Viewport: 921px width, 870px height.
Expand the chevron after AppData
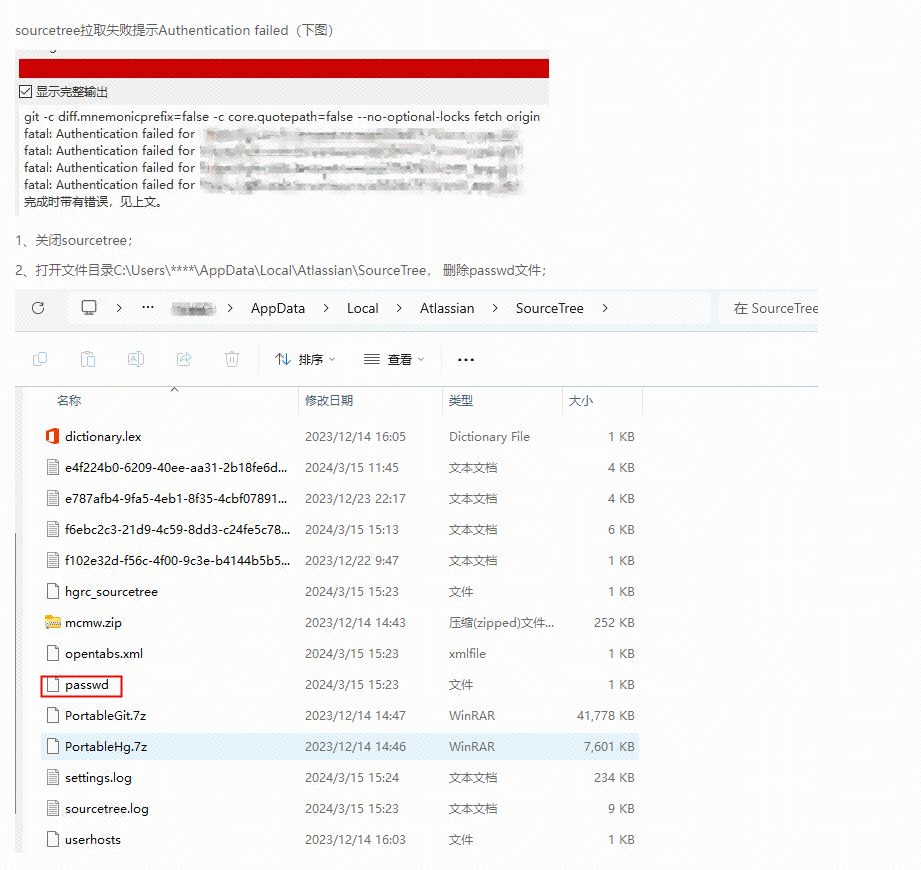coord(326,308)
